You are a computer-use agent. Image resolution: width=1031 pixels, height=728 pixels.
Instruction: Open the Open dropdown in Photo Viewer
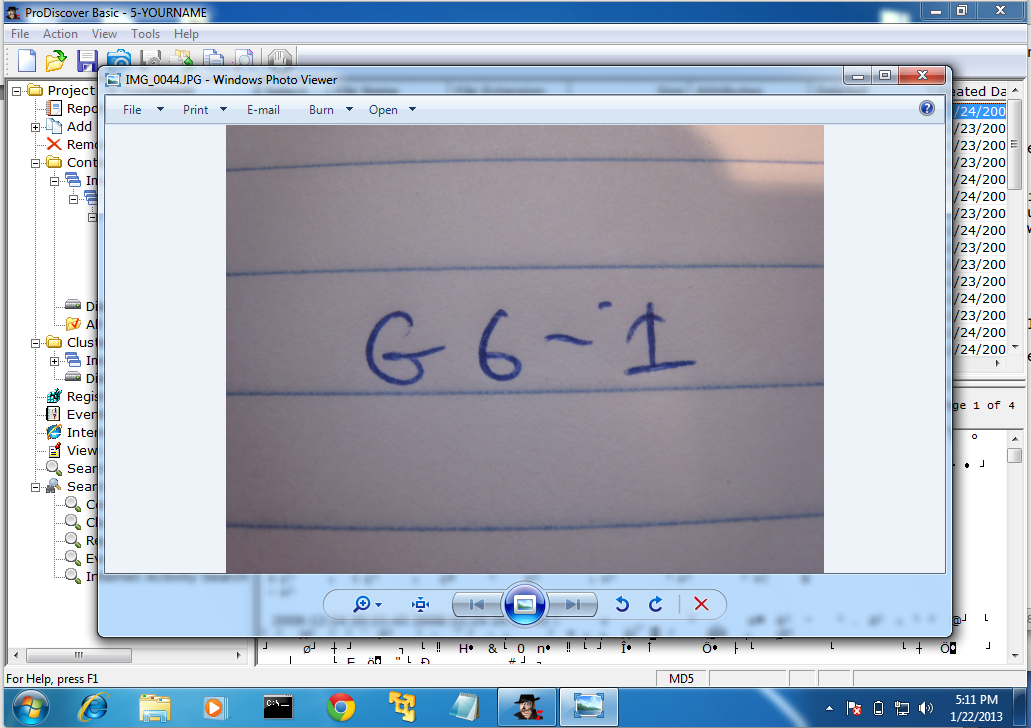pos(392,110)
